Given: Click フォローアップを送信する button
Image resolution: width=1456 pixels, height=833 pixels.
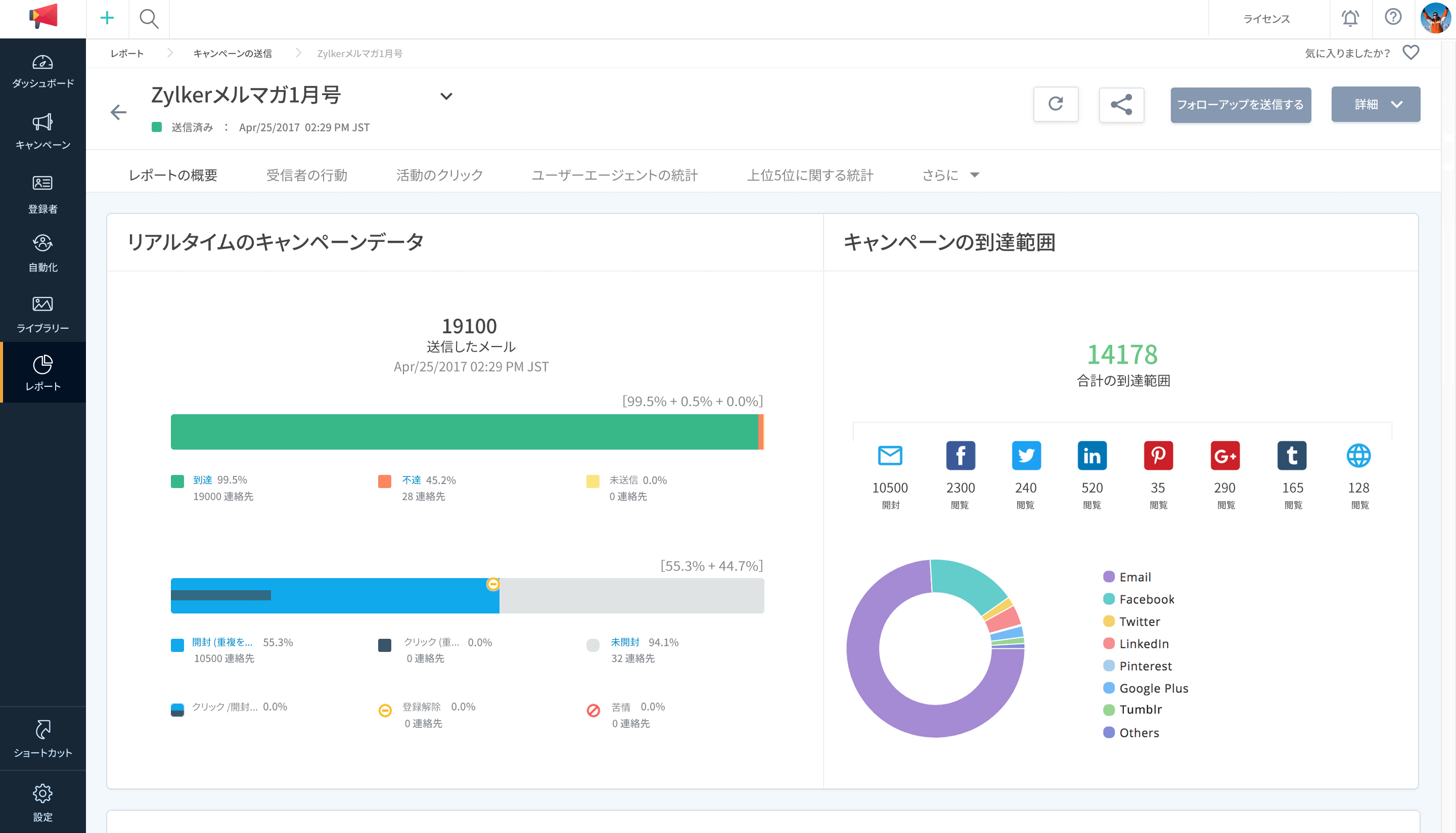Looking at the screenshot, I should pyautogui.click(x=1241, y=105).
